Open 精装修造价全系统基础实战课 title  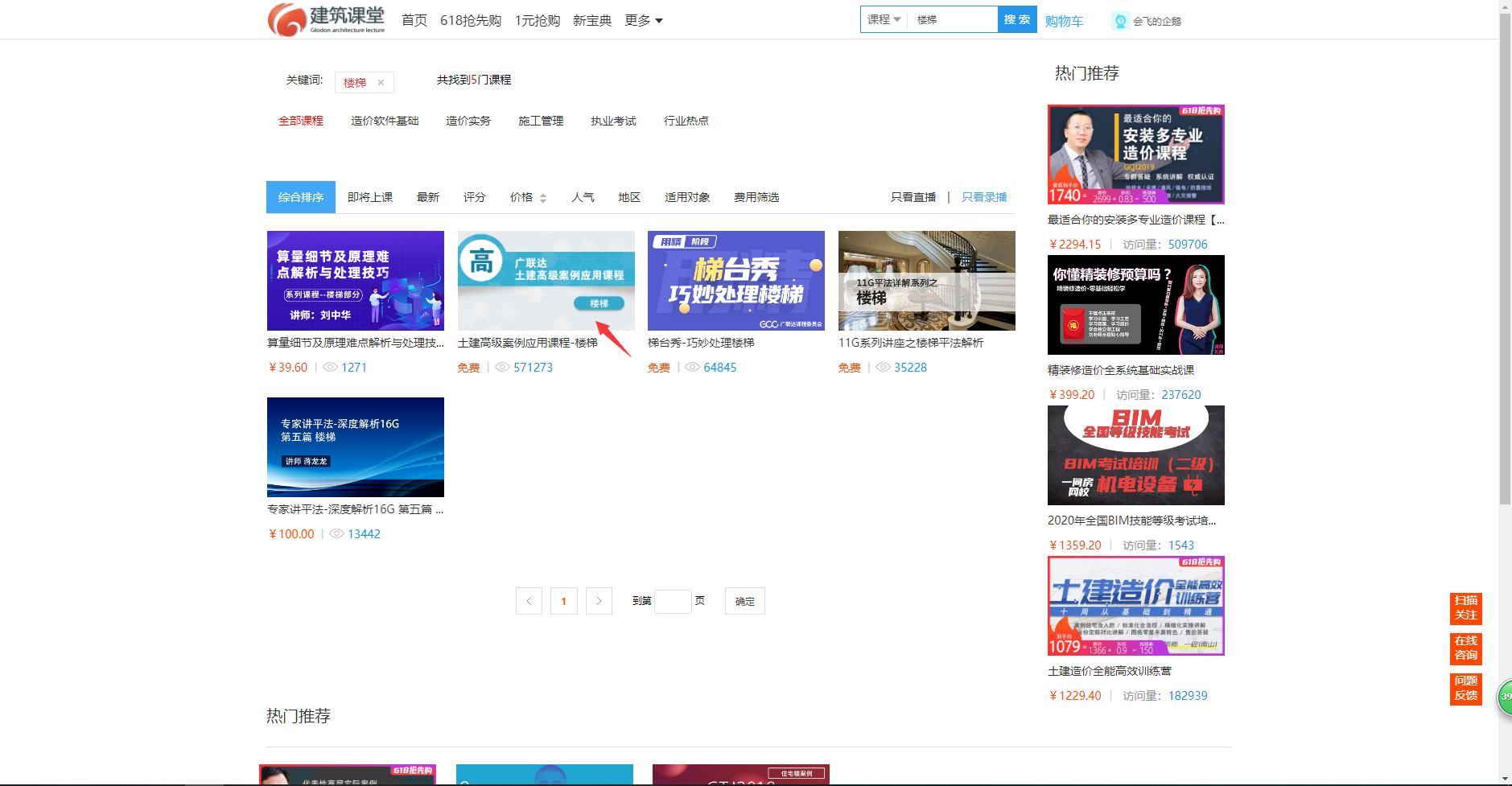(1121, 370)
